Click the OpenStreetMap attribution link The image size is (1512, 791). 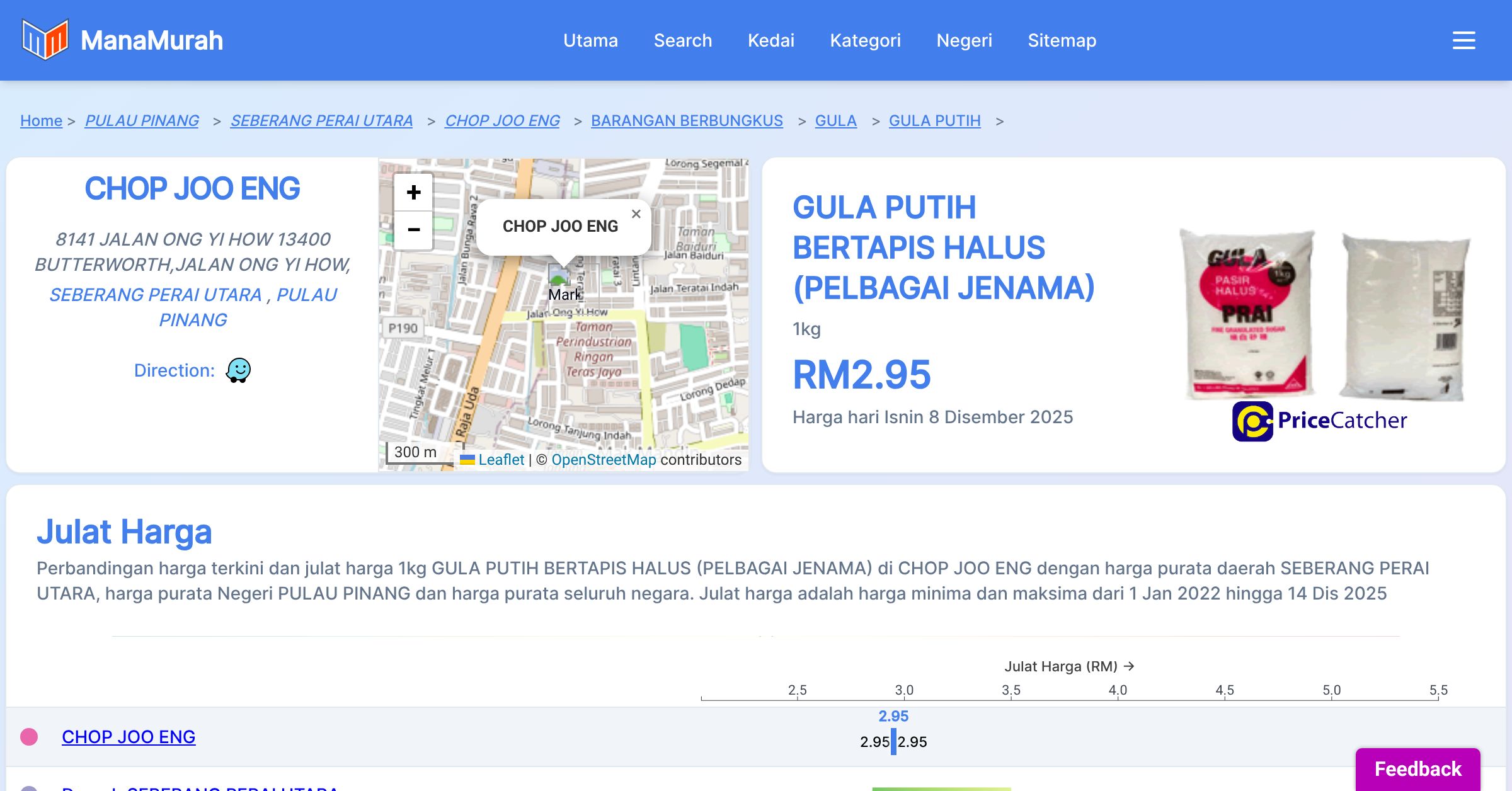pyautogui.click(x=604, y=460)
